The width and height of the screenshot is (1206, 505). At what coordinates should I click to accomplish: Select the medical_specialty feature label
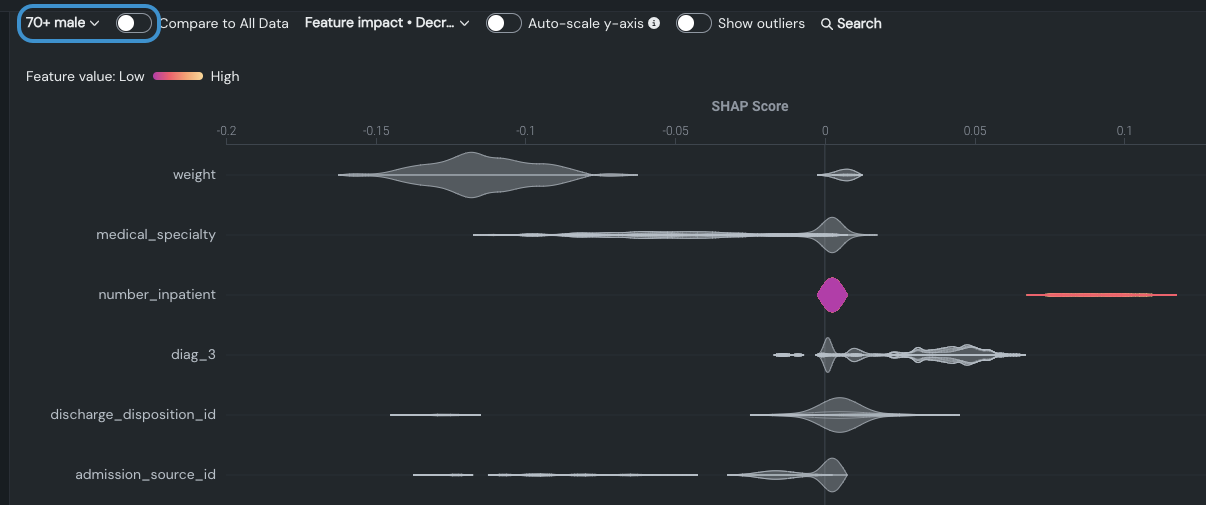point(156,235)
